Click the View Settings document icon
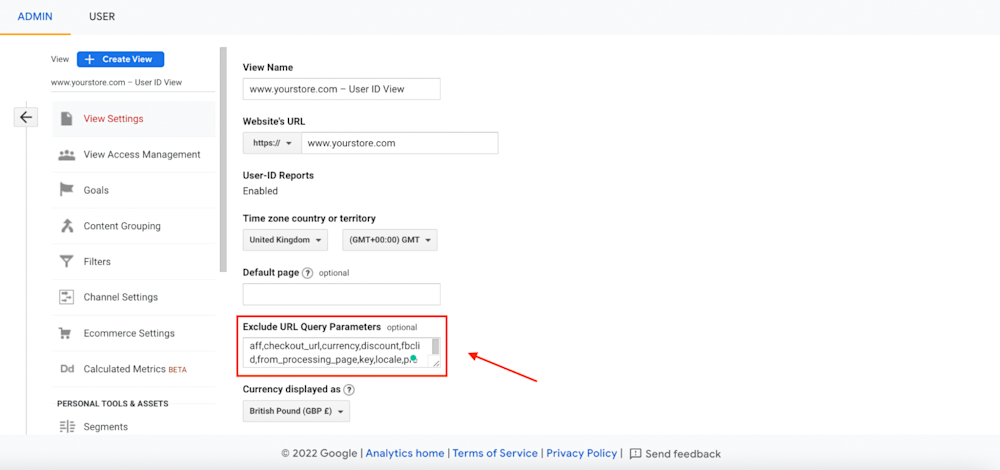 click(x=66, y=119)
